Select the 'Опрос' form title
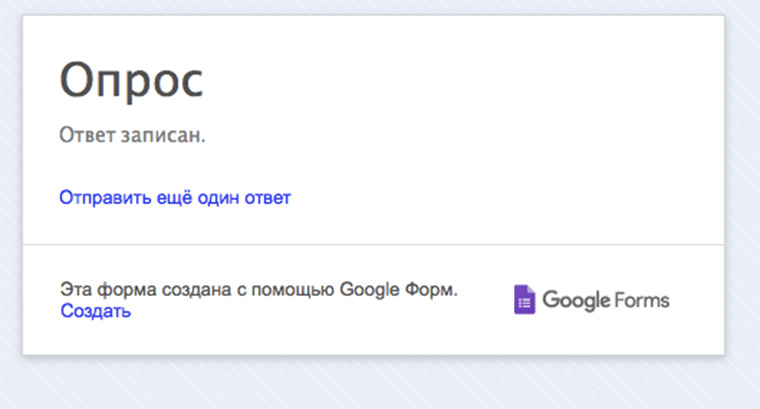760x409 pixels. [131, 80]
